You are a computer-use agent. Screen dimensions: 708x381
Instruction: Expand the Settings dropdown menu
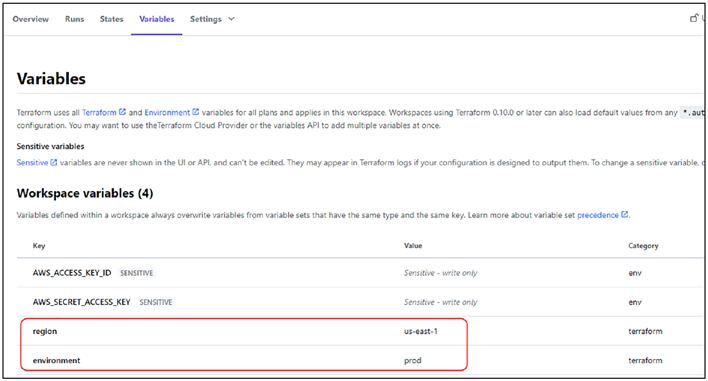[x=212, y=19]
